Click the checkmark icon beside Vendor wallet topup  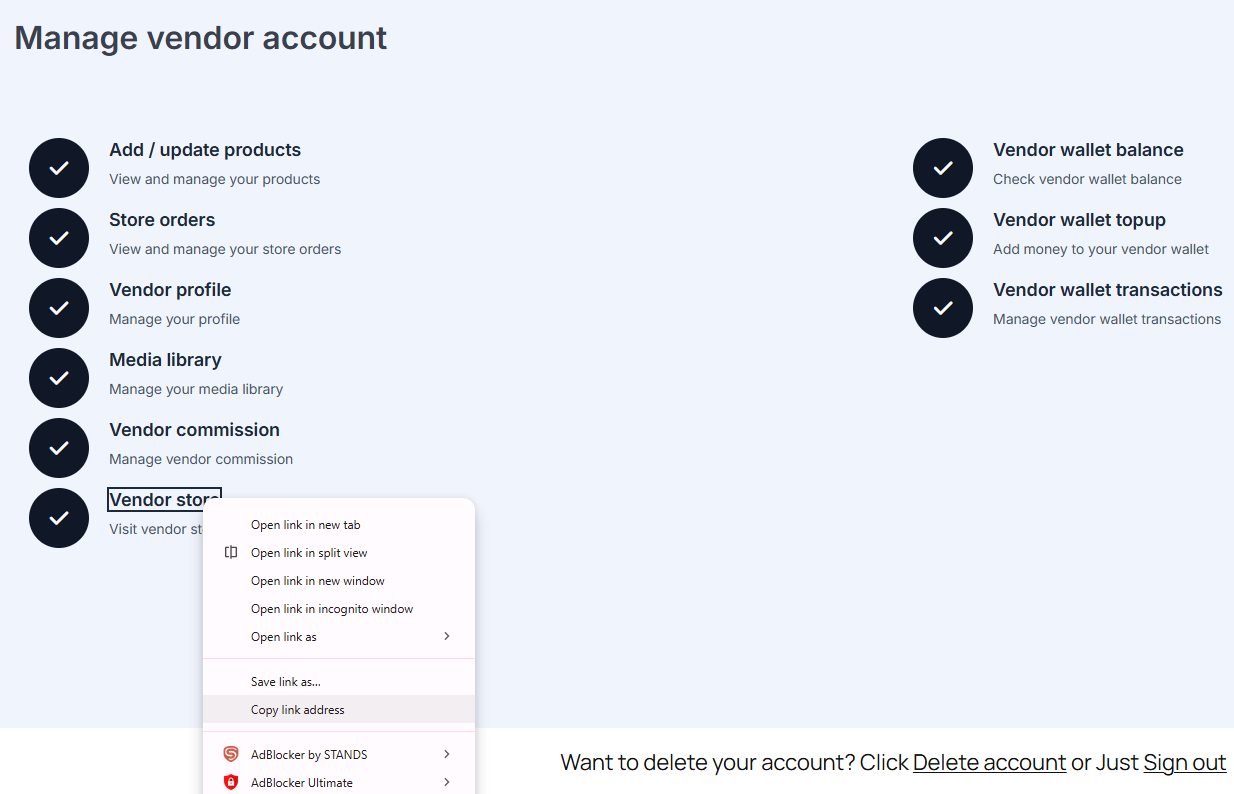pyautogui.click(x=943, y=238)
